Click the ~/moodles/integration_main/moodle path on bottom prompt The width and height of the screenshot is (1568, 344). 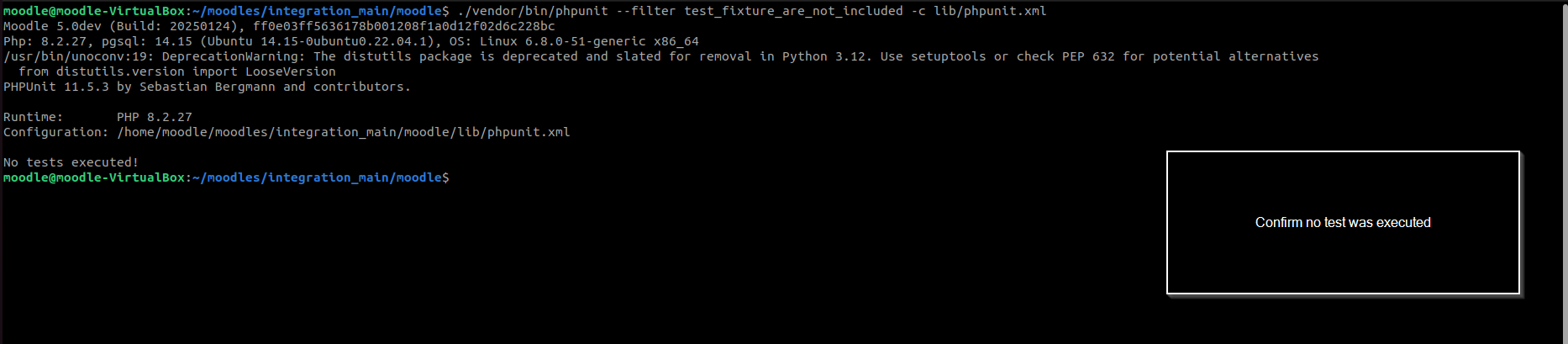pos(318,177)
